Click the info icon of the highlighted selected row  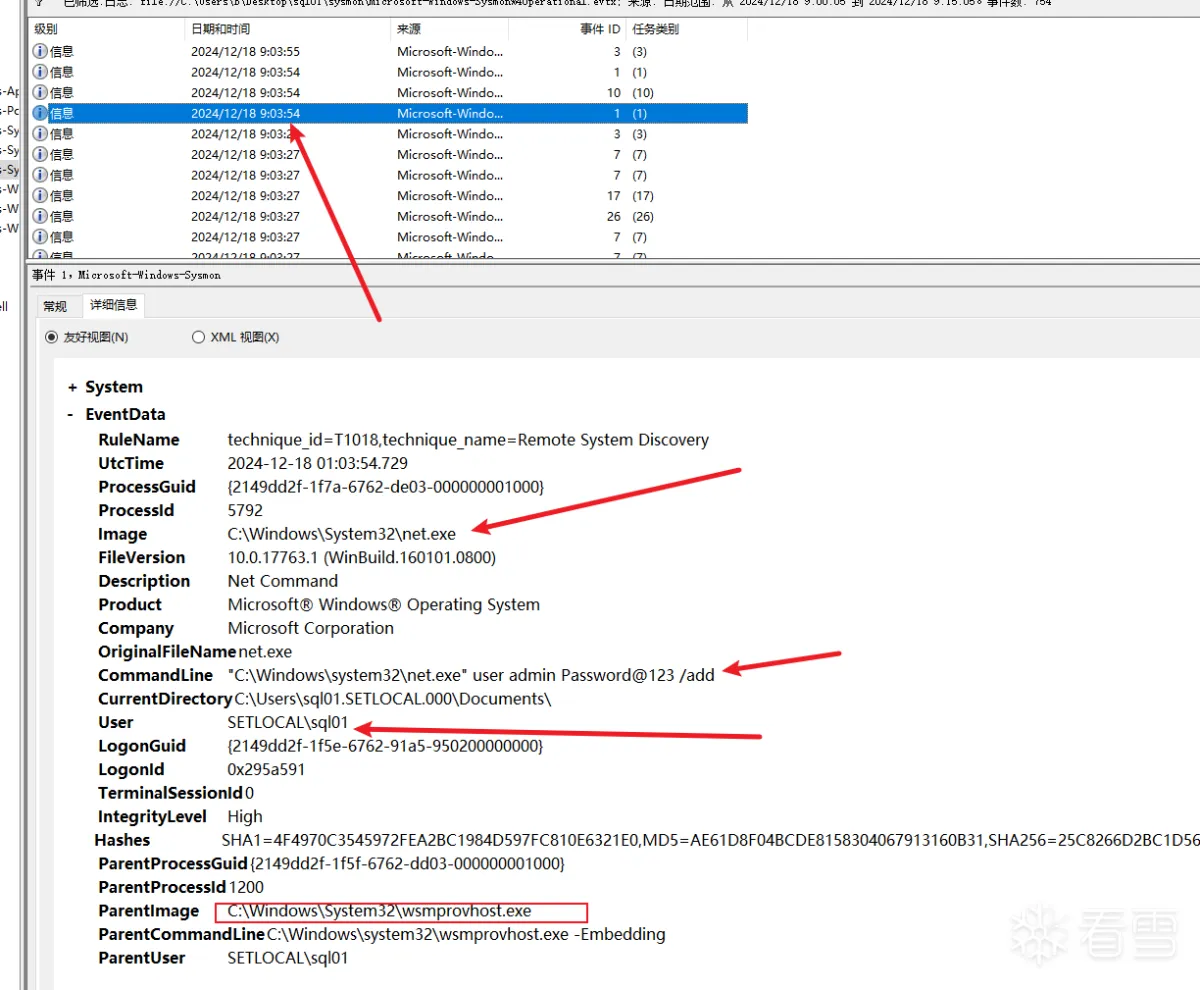[x=40, y=113]
